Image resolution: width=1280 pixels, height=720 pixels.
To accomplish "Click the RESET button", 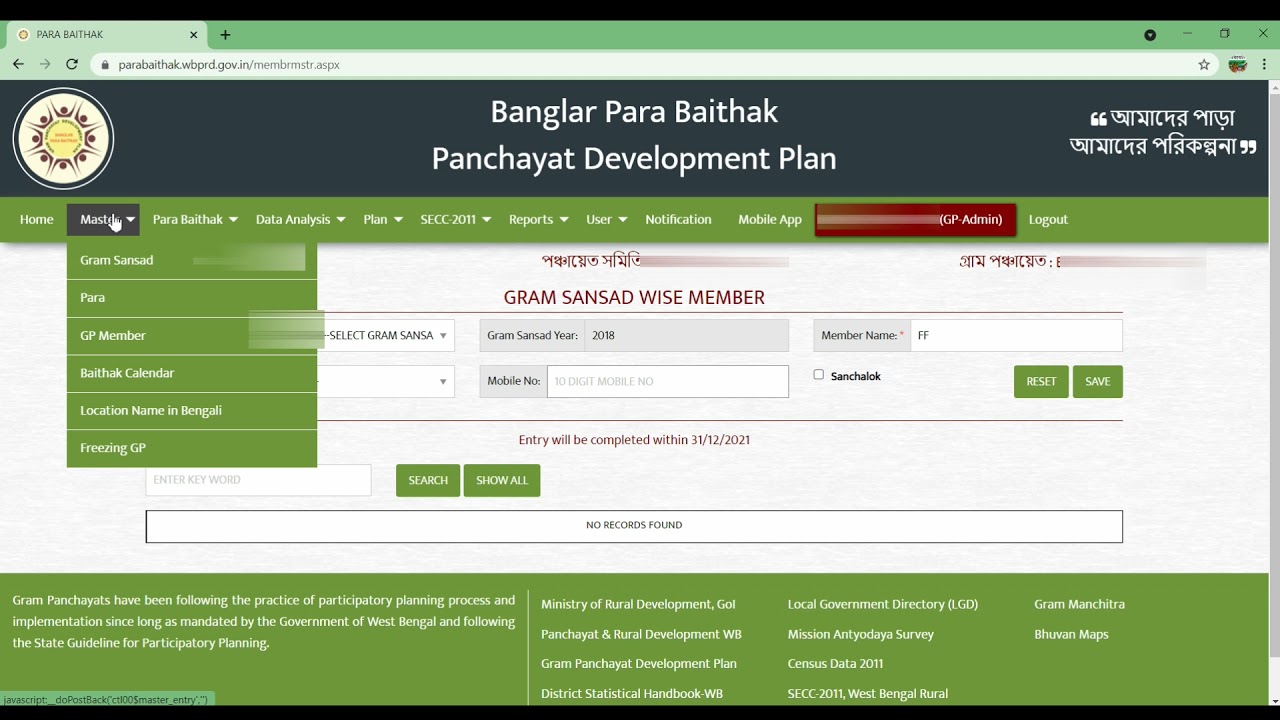I will [1041, 382].
